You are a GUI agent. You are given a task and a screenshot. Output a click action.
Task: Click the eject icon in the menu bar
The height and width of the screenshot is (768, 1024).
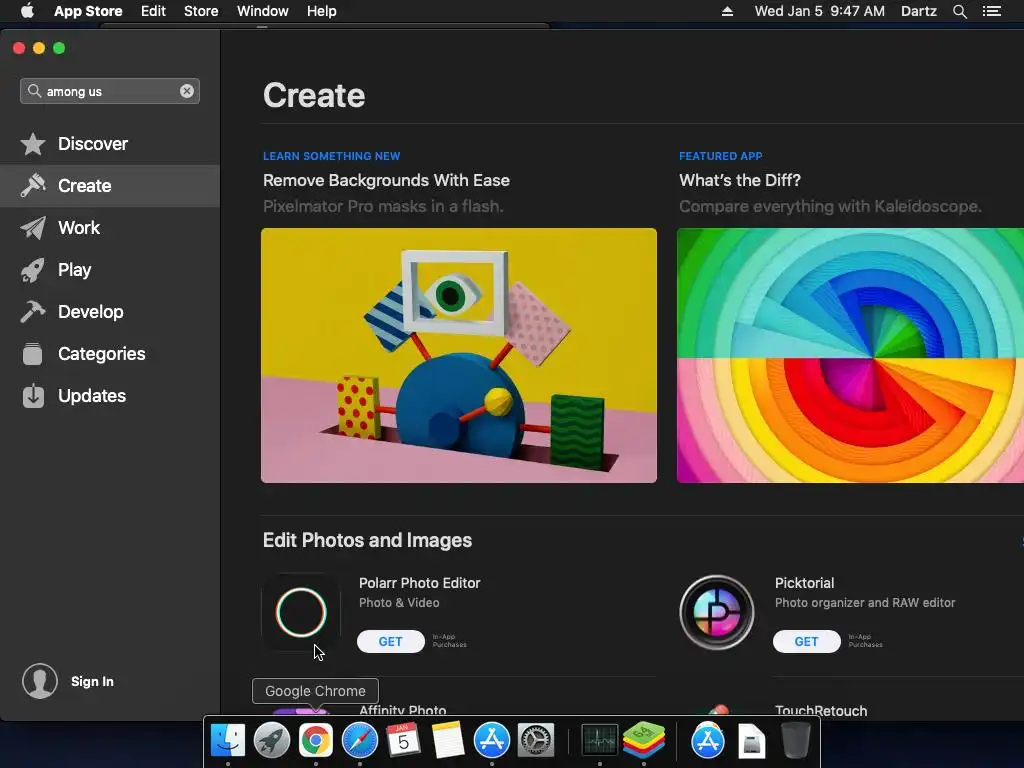click(728, 11)
